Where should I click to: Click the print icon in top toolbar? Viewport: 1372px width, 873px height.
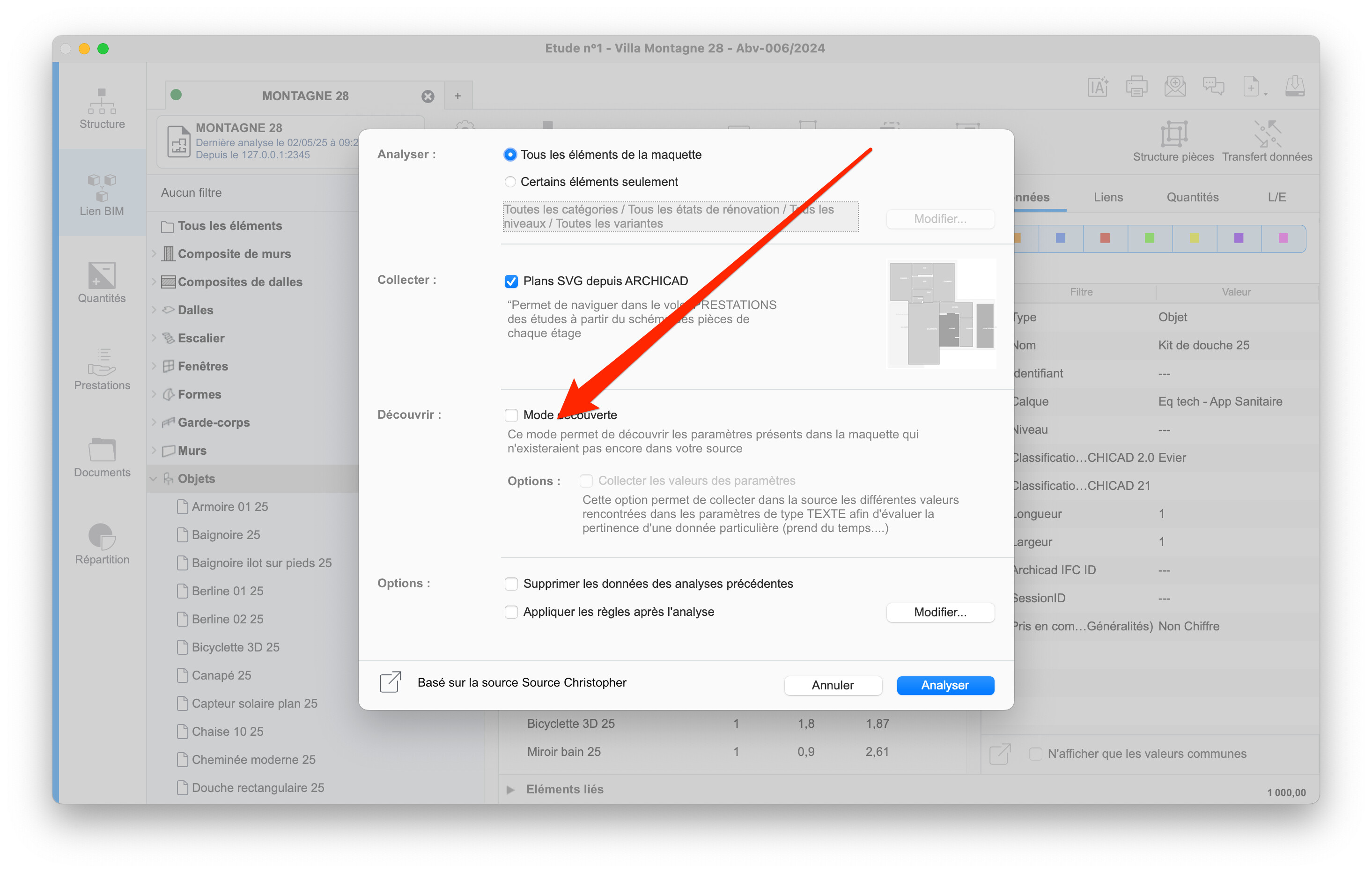click(x=1136, y=87)
